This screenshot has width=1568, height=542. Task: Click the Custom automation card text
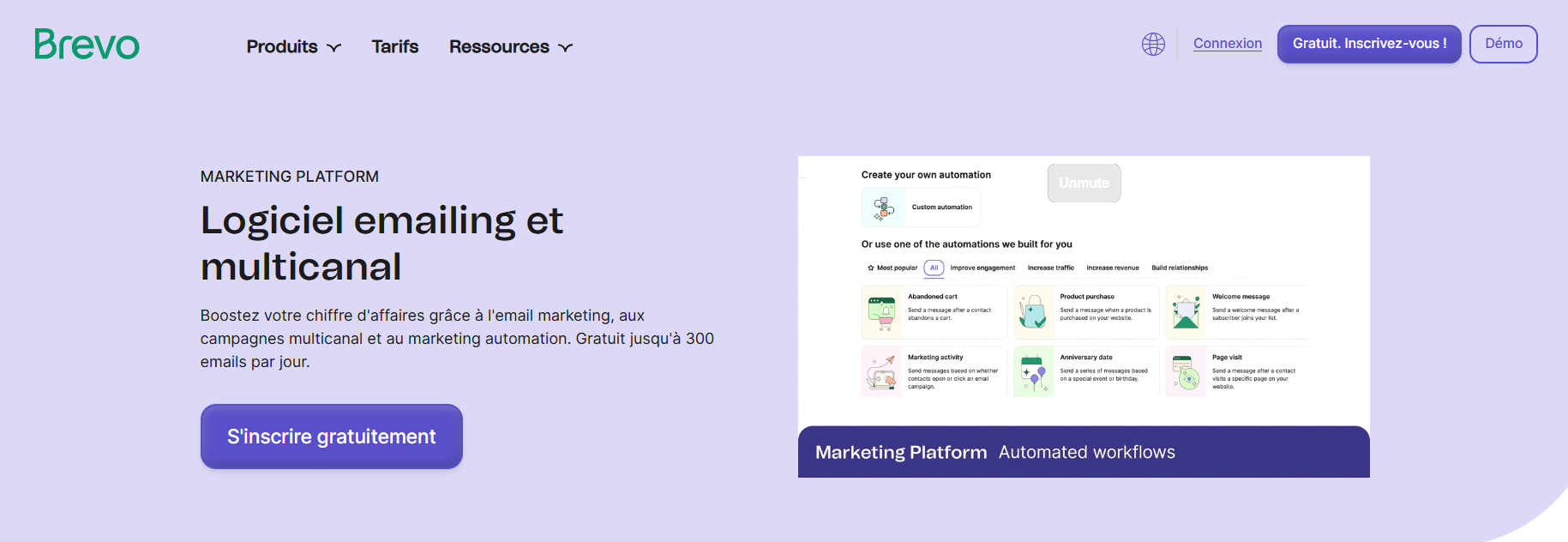click(x=942, y=208)
